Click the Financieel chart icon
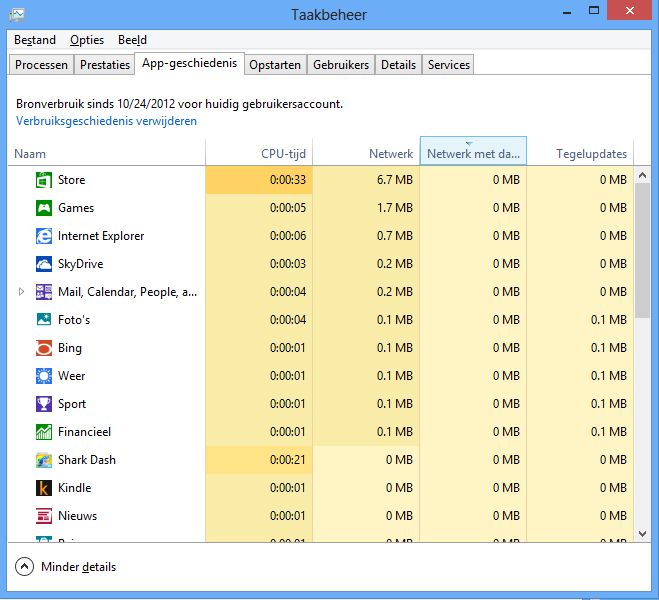Screen dimensions: 659x600 [x=44, y=432]
